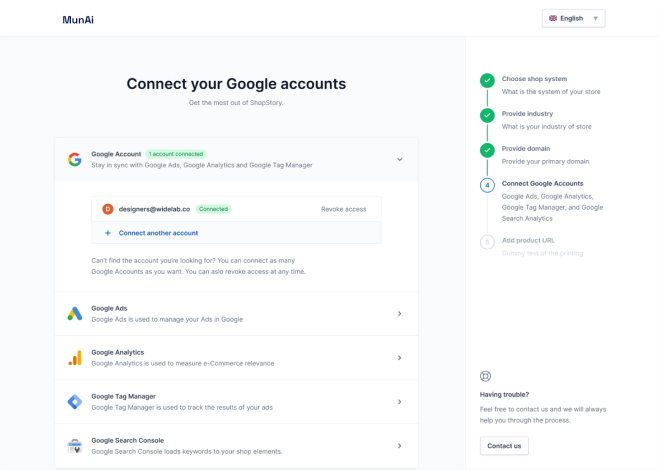Click the Google Tag Manager icon
660x470 pixels.
point(74,402)
